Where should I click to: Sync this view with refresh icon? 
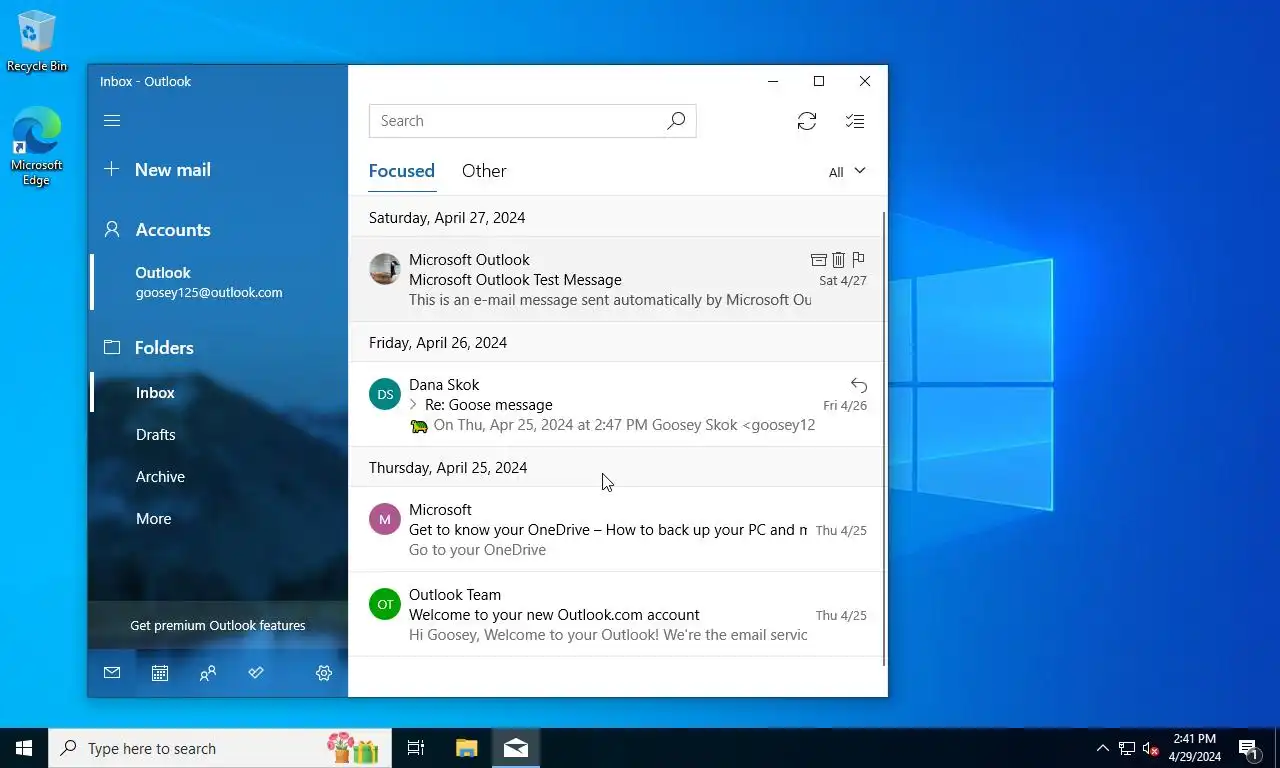coord(807,121)
